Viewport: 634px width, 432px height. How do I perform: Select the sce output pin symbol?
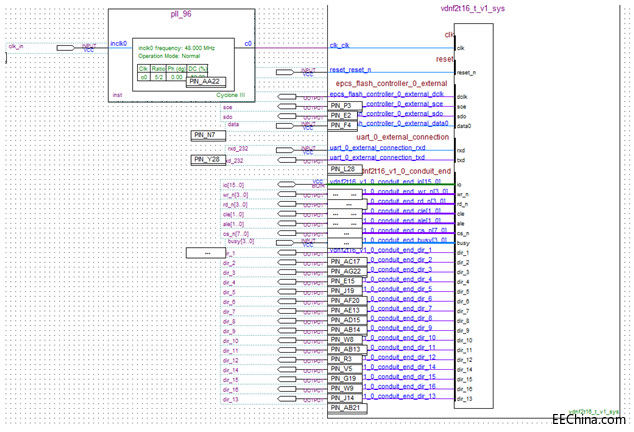pyautogui.click(x=287, y=107)
